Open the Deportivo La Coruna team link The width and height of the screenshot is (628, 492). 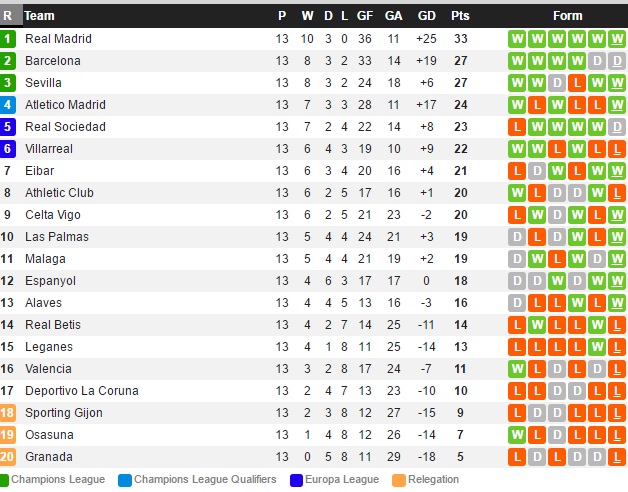pyautogui.click(x=82, y=391)
